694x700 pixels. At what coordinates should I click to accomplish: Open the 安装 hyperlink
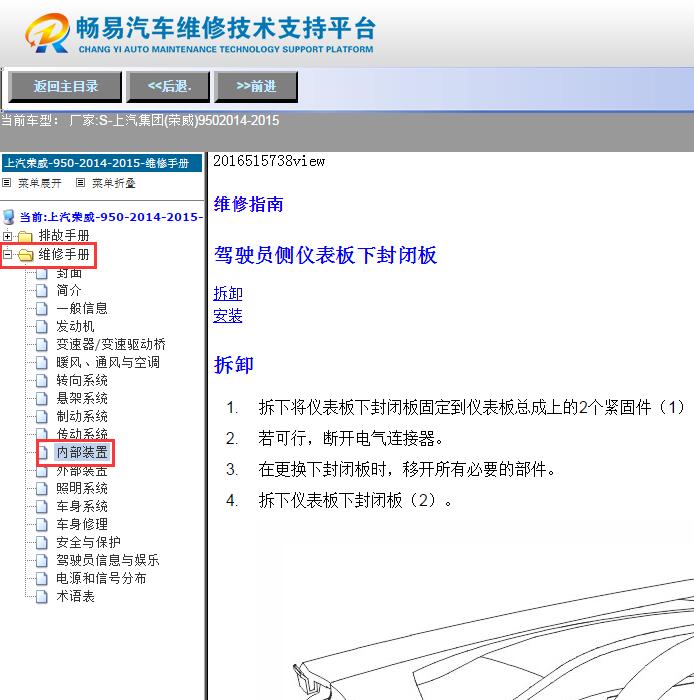pos(228,316)
